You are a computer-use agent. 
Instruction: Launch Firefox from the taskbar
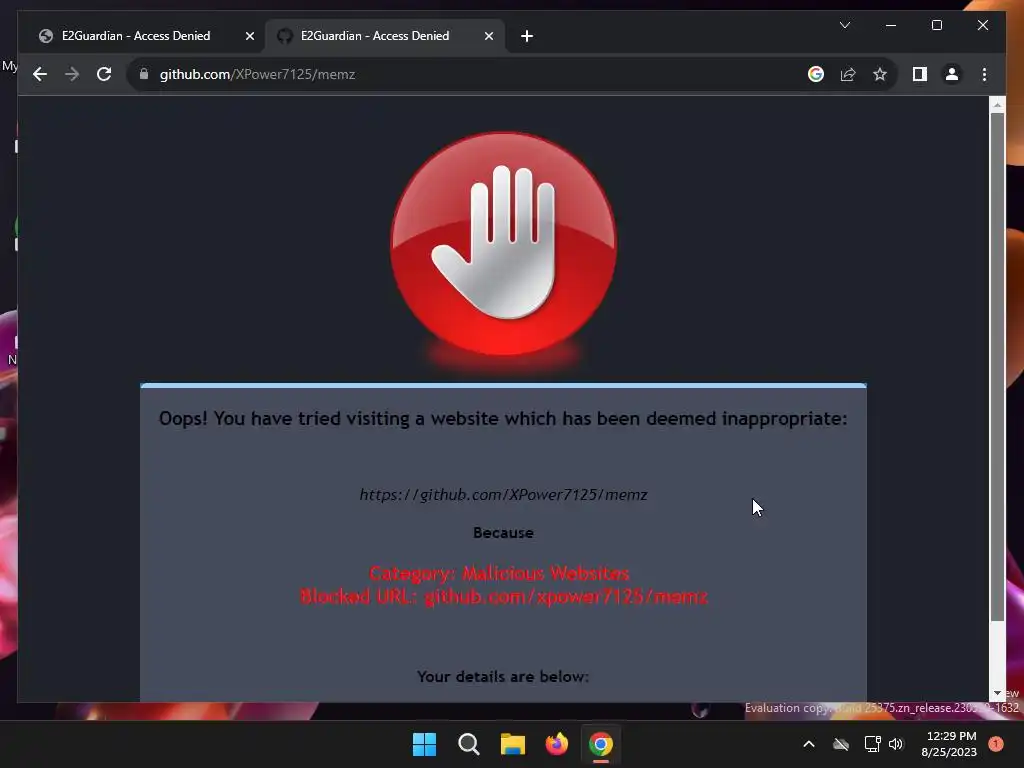[x=556, y=744]
